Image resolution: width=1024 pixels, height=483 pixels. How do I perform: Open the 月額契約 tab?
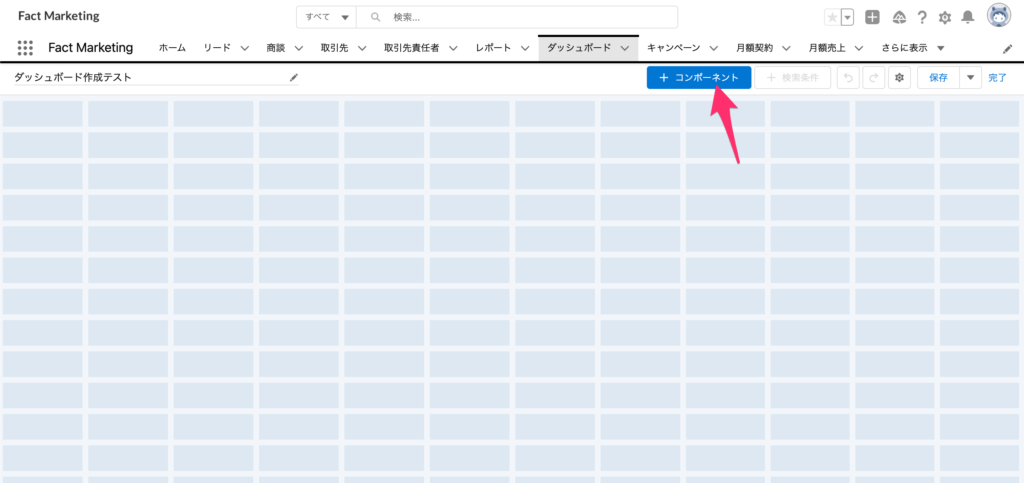click(x=754, y=48)
